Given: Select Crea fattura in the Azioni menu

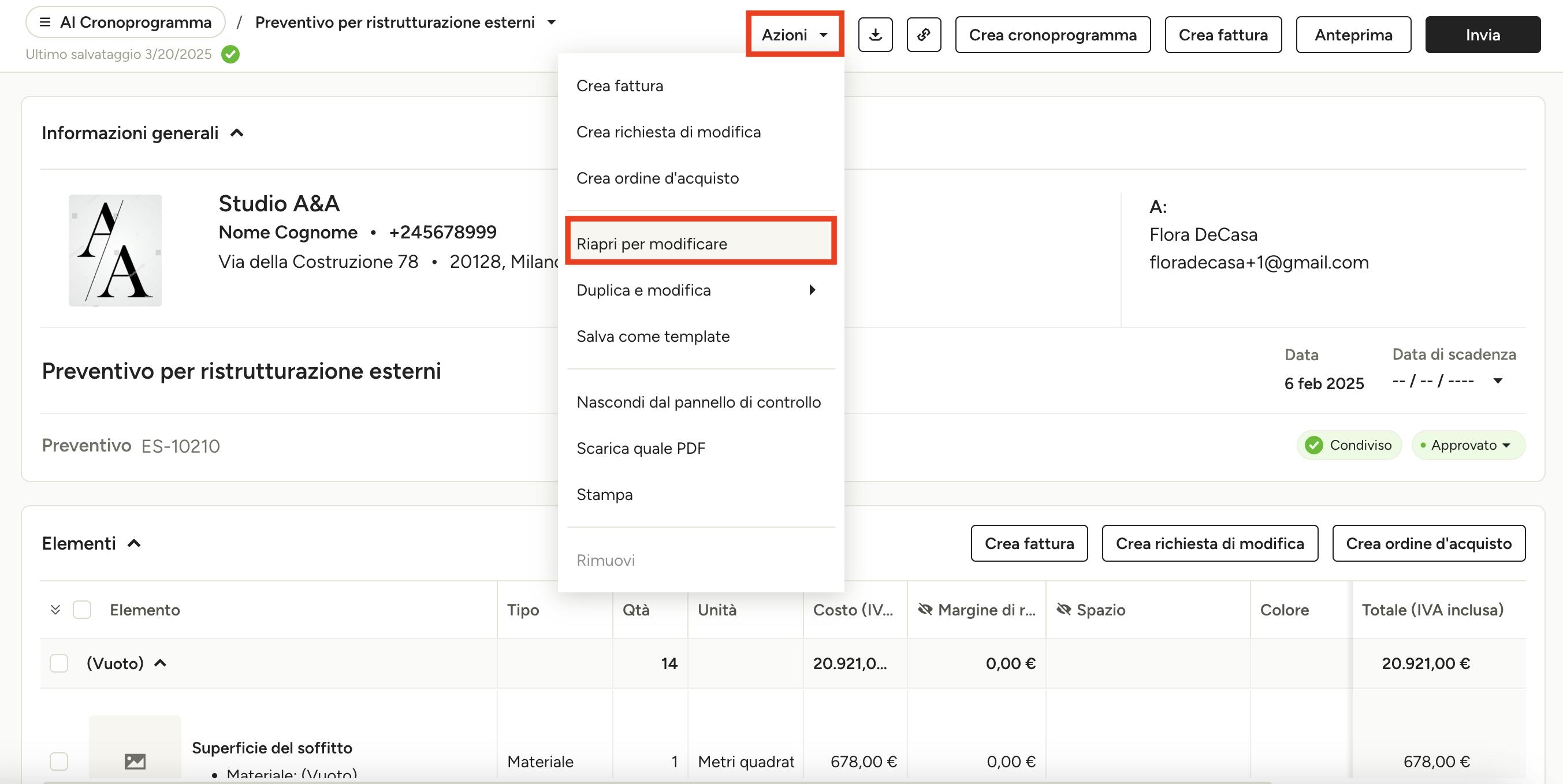Looking at the screenshot, I should [701, 85].
